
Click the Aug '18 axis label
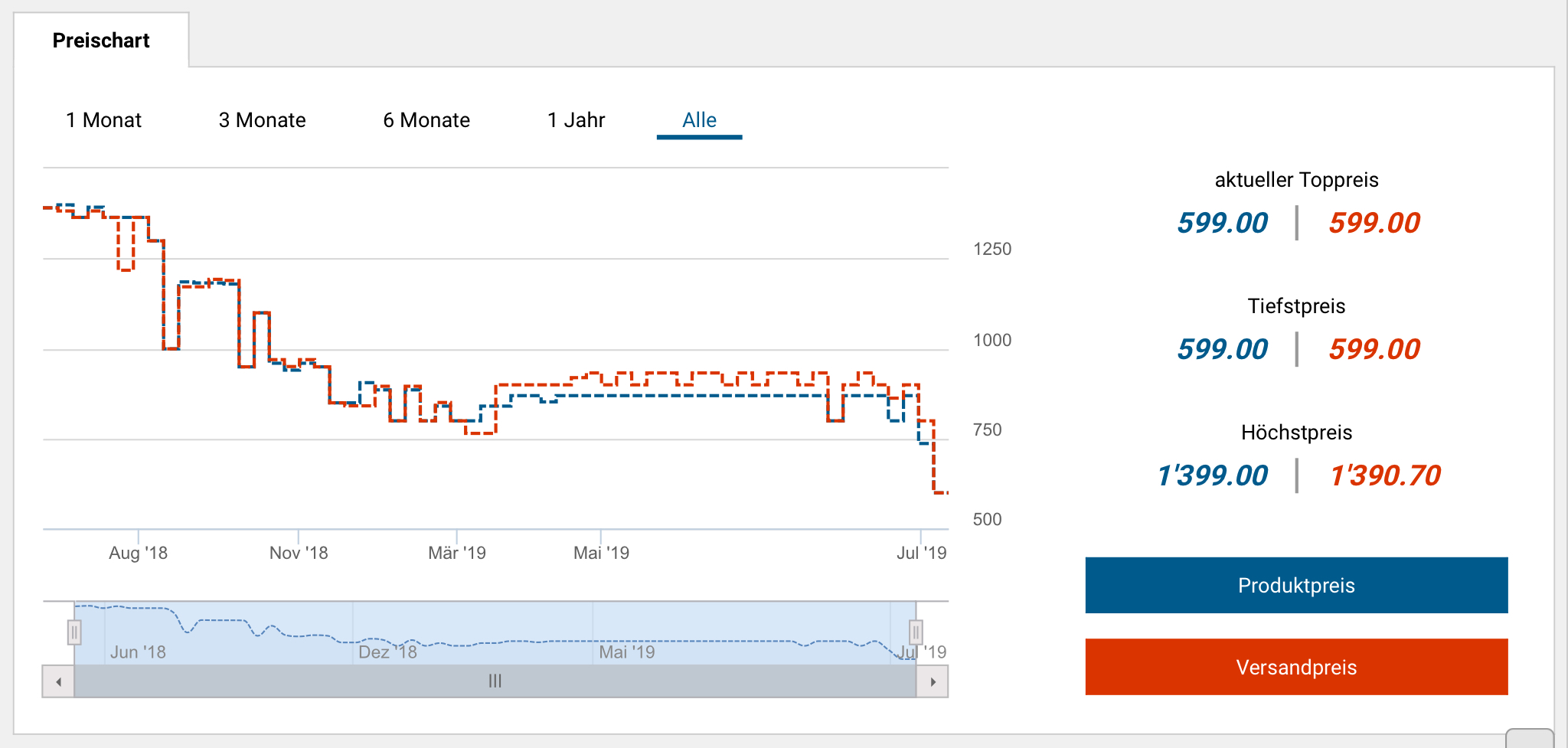pyautogui.click(x=138, y=553)
